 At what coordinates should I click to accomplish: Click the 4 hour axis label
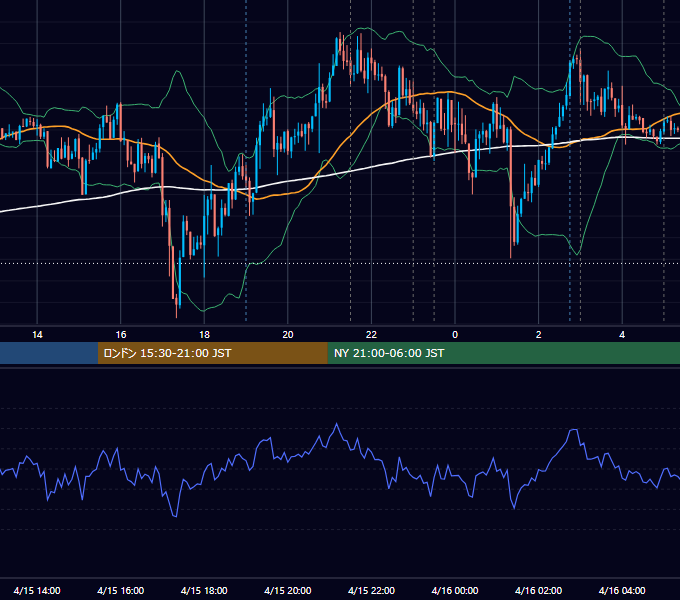click(x=622, y=335)
